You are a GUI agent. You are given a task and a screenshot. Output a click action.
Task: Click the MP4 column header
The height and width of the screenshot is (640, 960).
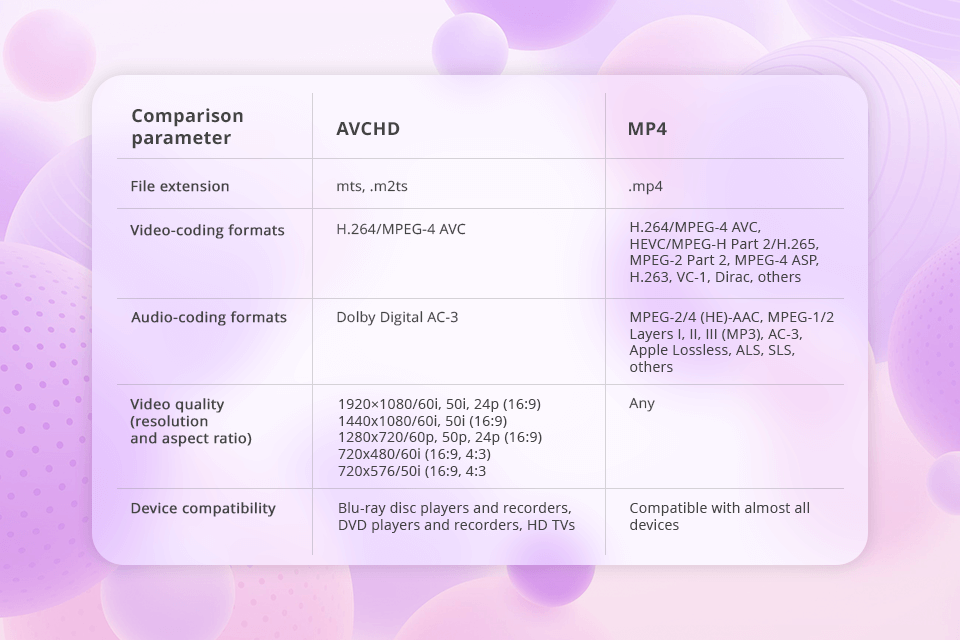coord(647,129)
